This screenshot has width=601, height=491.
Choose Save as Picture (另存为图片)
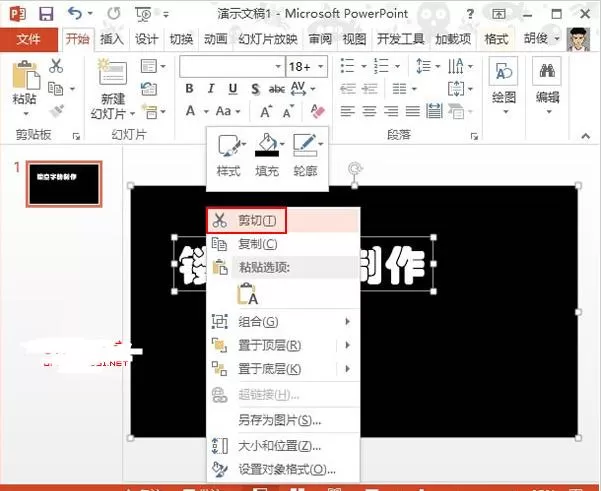(283, 420)
